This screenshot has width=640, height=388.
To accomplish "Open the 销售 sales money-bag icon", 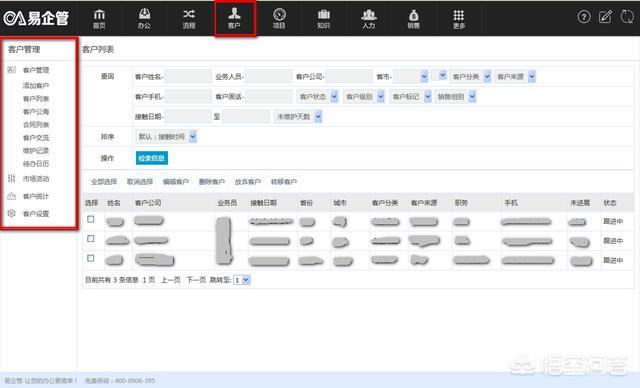I will 413,18.
